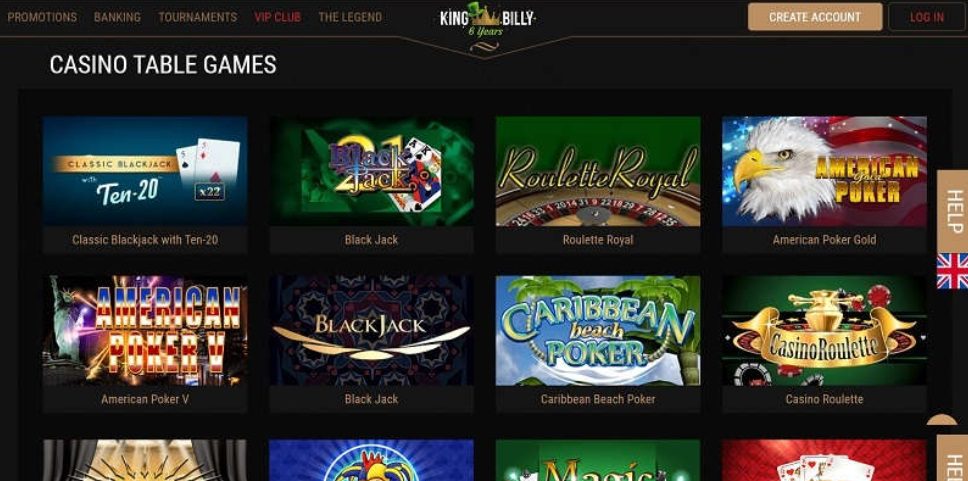
Task: Click the scroll-to-top half circle button
Action: (x=942, y=420)
